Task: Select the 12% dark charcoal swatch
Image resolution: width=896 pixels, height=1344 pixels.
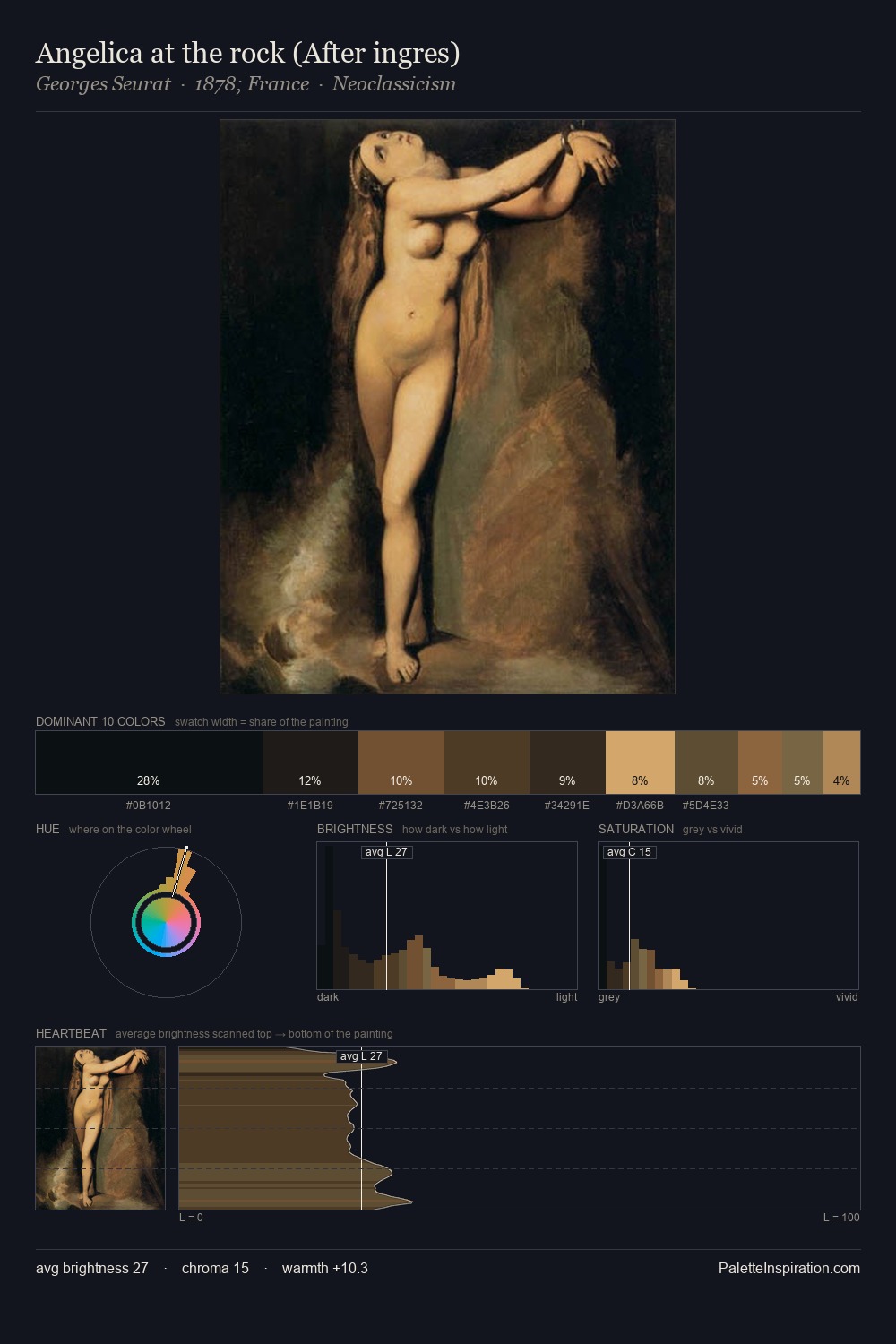Action: 310,762
